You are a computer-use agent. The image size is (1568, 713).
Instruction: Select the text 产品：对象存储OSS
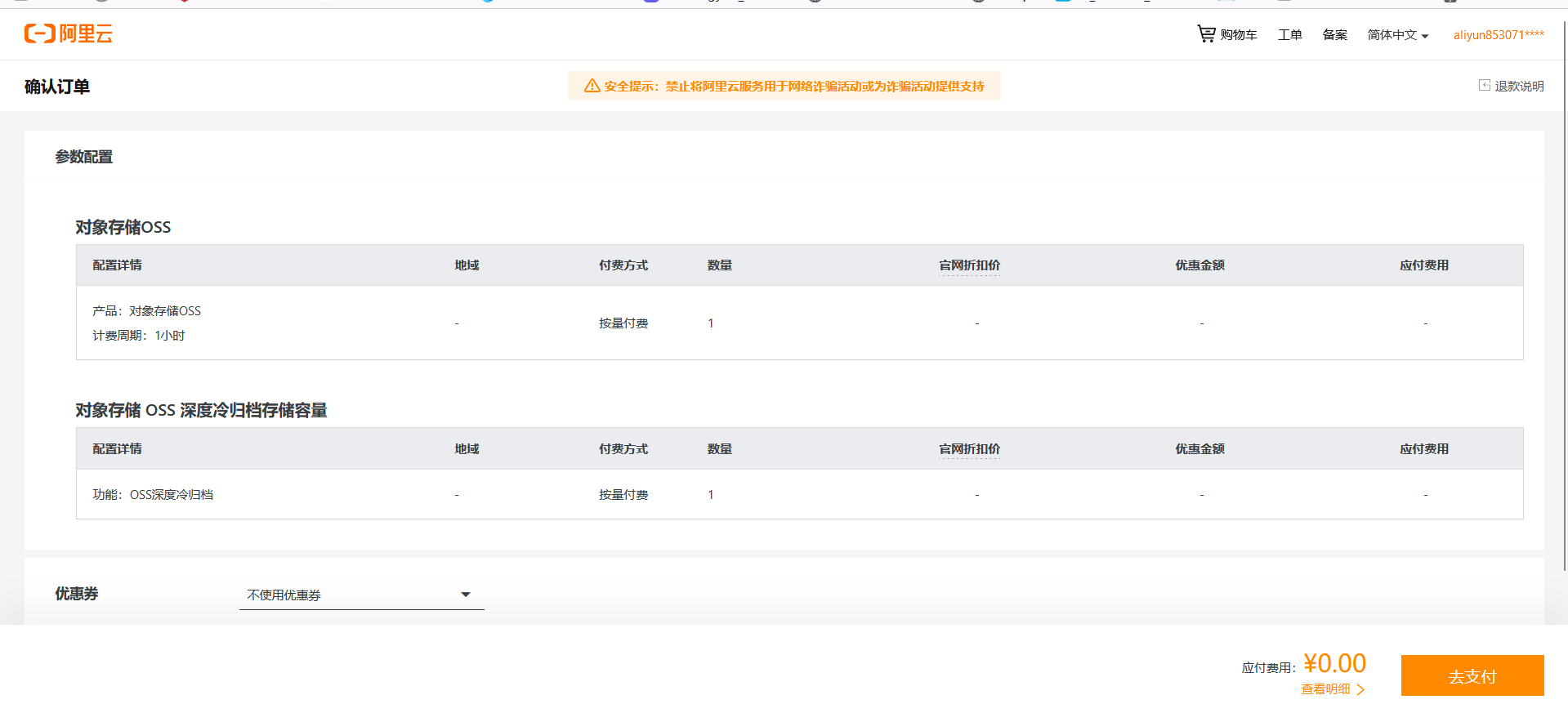pos(146,311)
